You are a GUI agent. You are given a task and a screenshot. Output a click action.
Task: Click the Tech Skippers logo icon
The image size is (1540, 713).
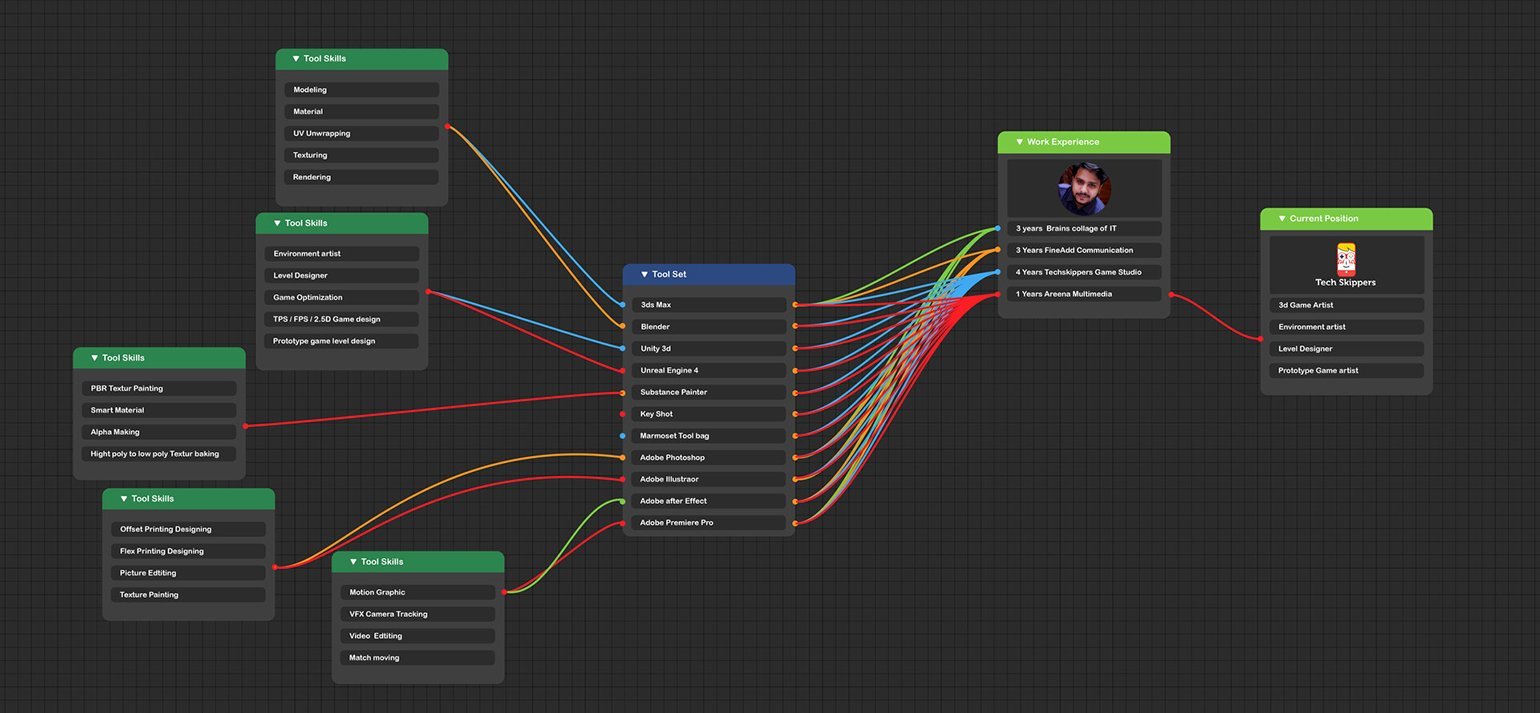pos(1345,259)
